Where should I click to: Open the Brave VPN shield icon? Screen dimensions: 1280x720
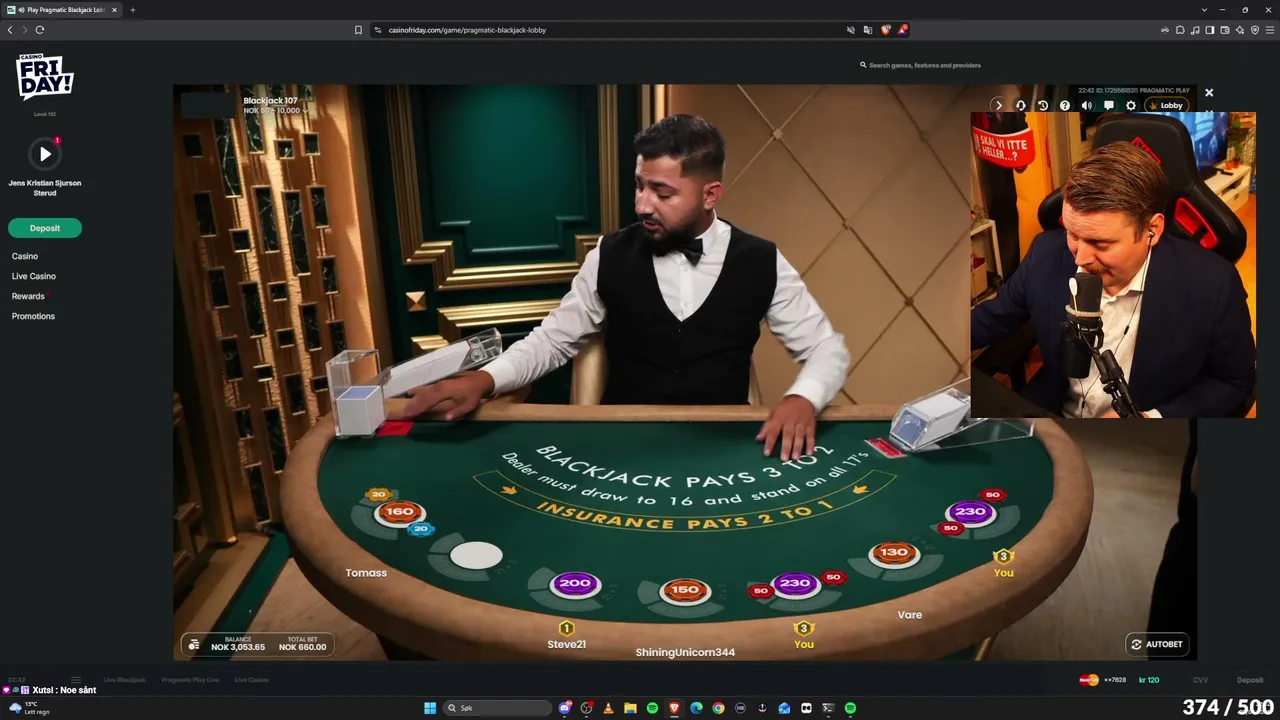click(x=1255, y=30)
